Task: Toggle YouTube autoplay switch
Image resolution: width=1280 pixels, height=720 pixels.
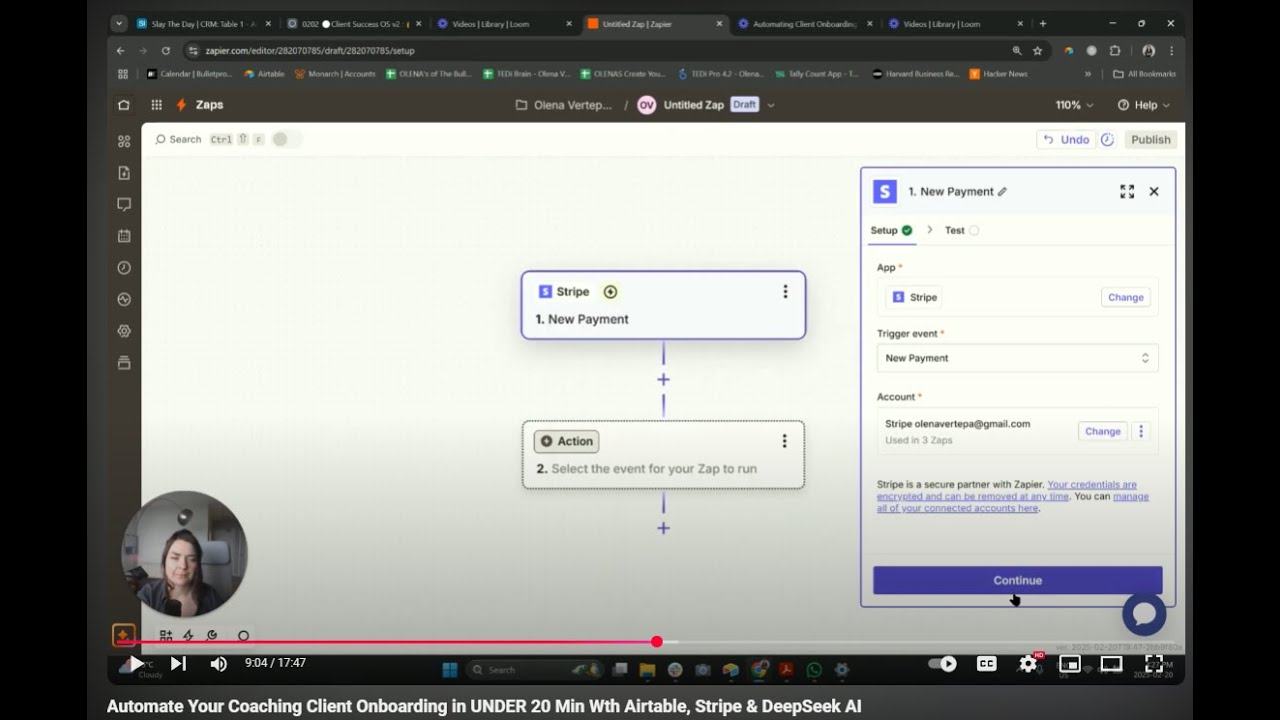Action: tap(943, 663)
